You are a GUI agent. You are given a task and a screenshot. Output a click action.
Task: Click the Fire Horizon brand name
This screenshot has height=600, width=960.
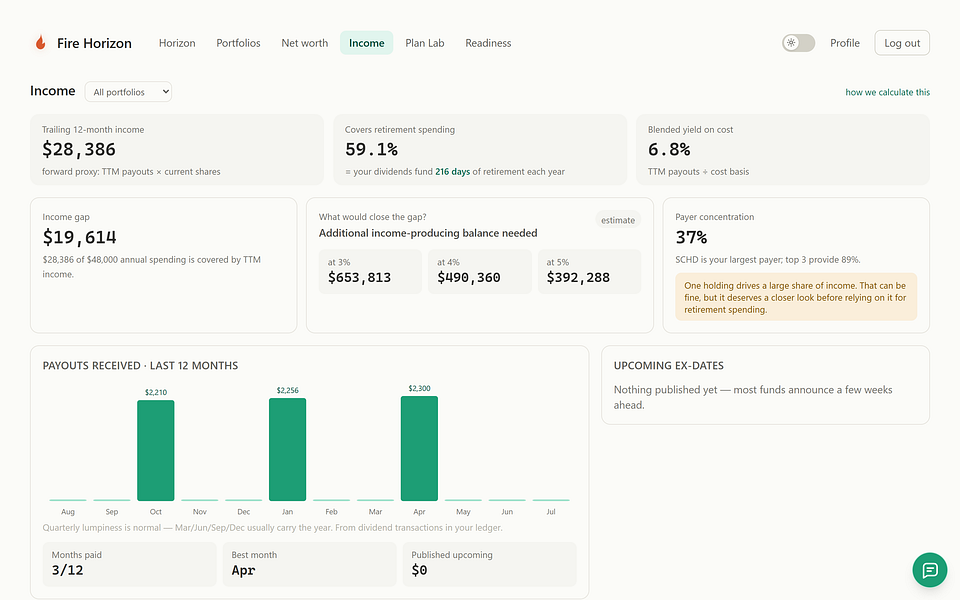point(94,43)
